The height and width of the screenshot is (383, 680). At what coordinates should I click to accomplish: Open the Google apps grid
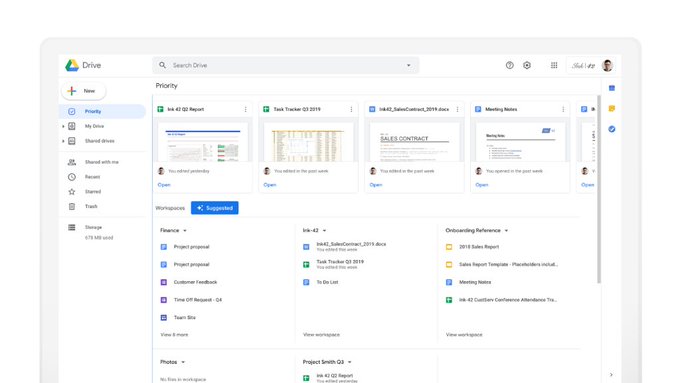click(x=554, y=65)
